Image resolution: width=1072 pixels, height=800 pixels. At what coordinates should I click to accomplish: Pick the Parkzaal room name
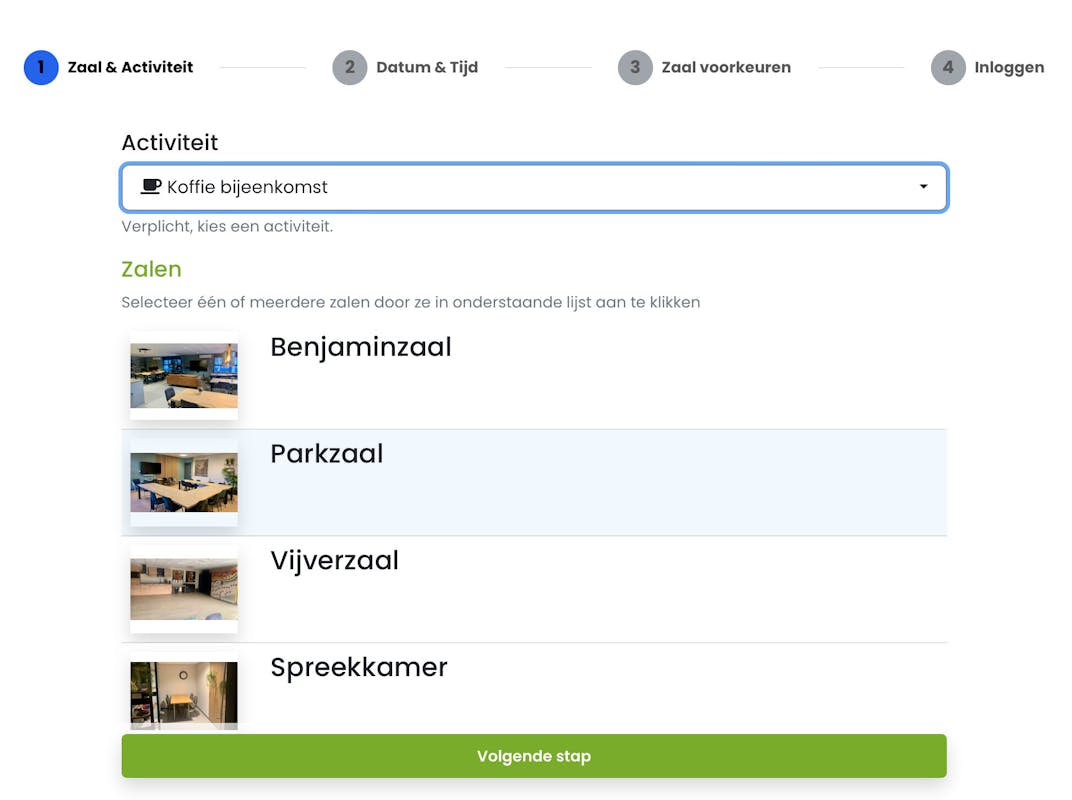tap(327, 454)
